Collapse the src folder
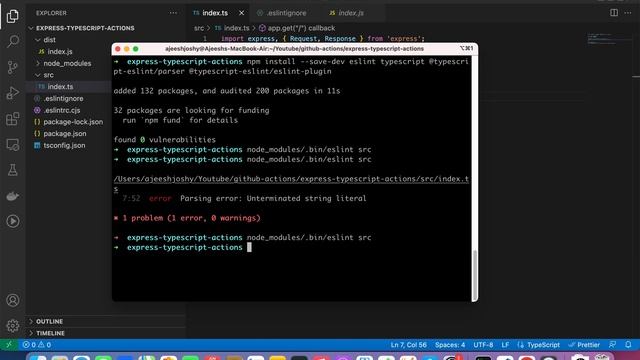Image resolution: width=640 pixels, height=360 pixels. click(48, 75)
